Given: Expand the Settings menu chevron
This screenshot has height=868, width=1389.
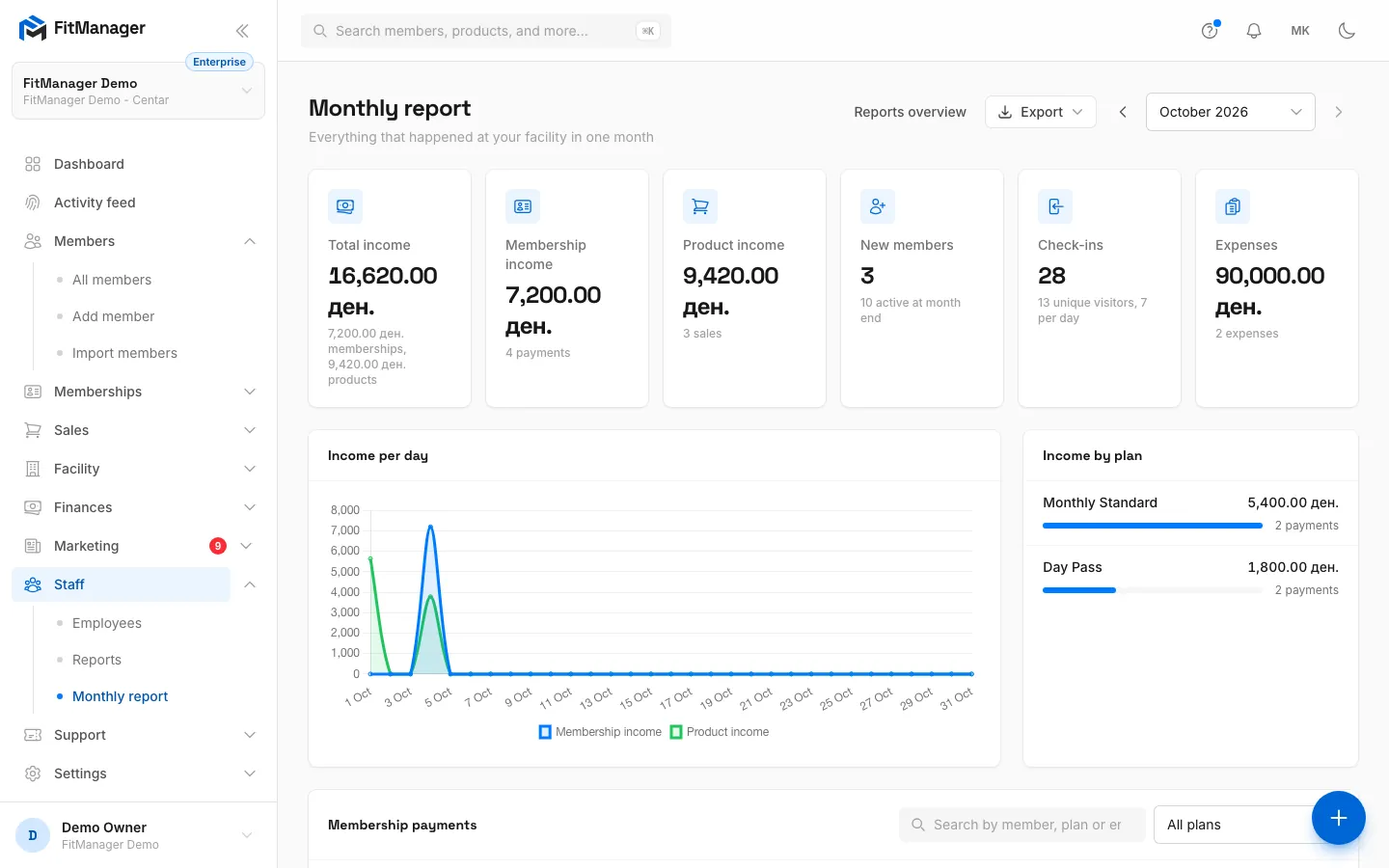Looking at the screenshot, I should click(250, 773).
